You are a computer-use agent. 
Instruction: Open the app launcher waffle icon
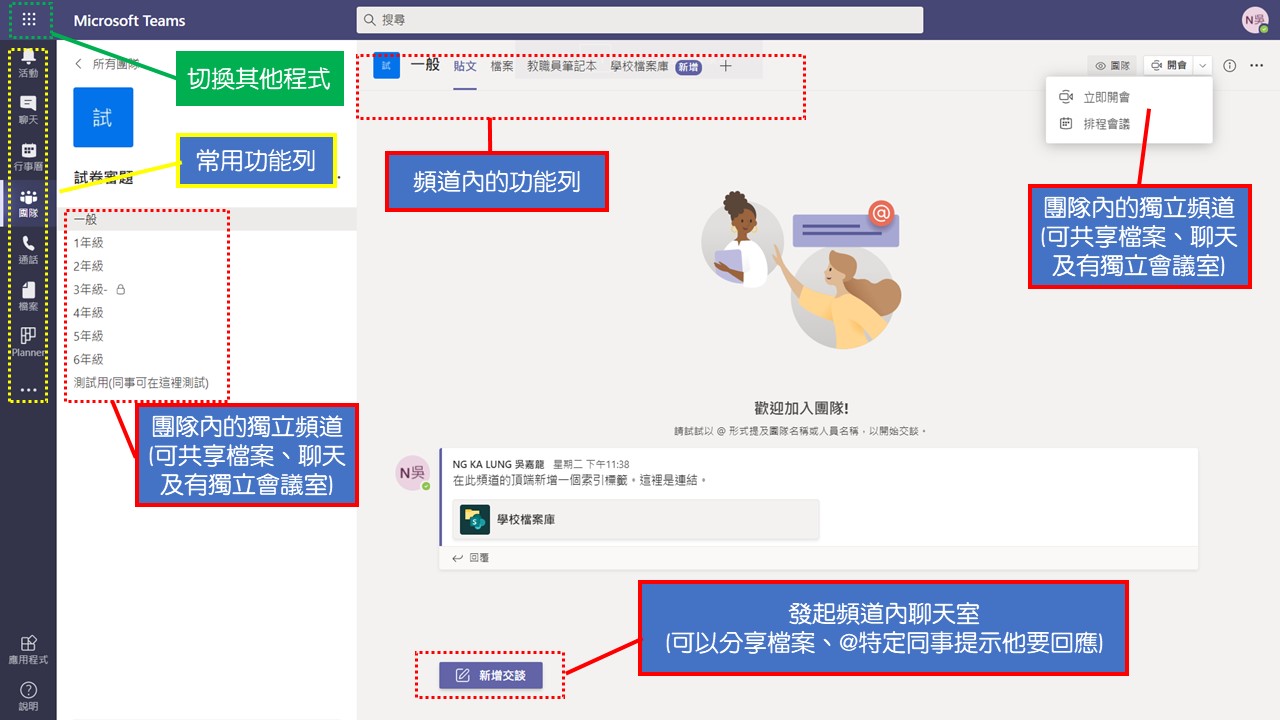point(28,20)
